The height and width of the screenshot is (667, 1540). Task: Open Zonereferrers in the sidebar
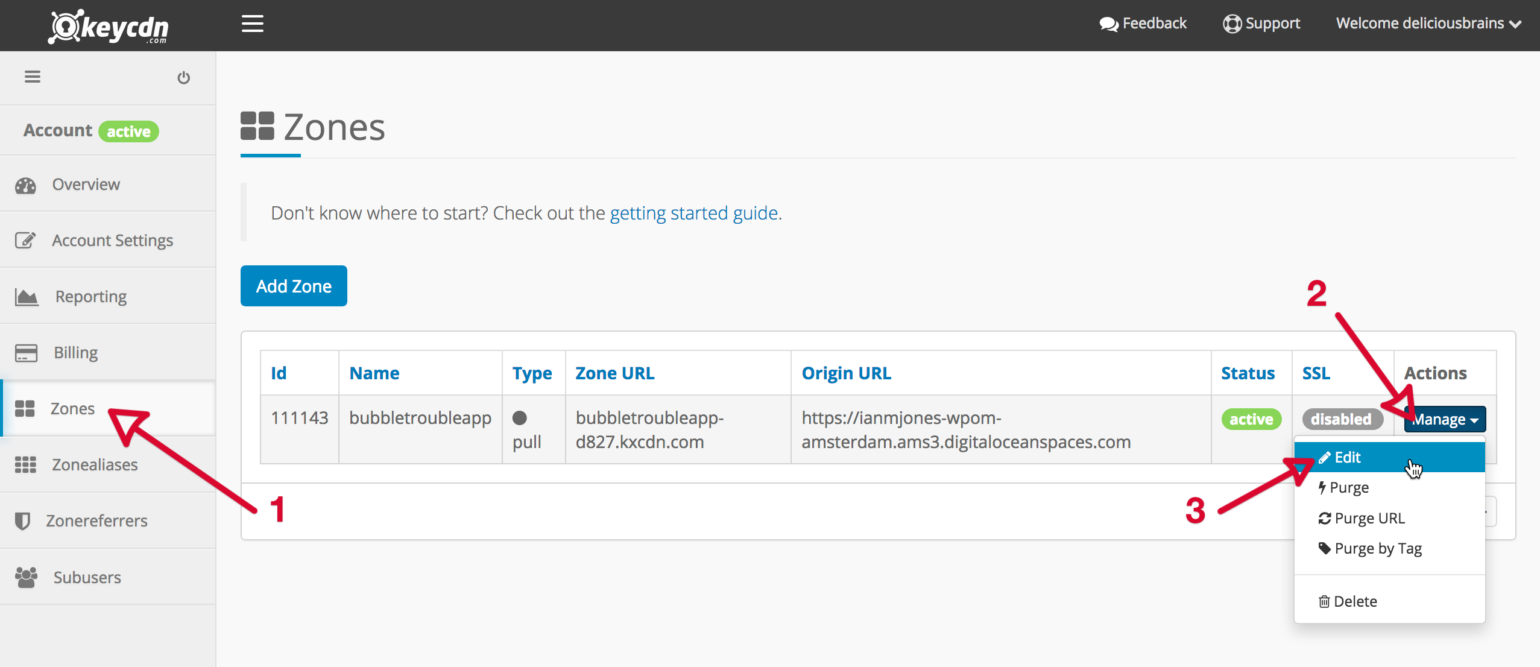108,520
